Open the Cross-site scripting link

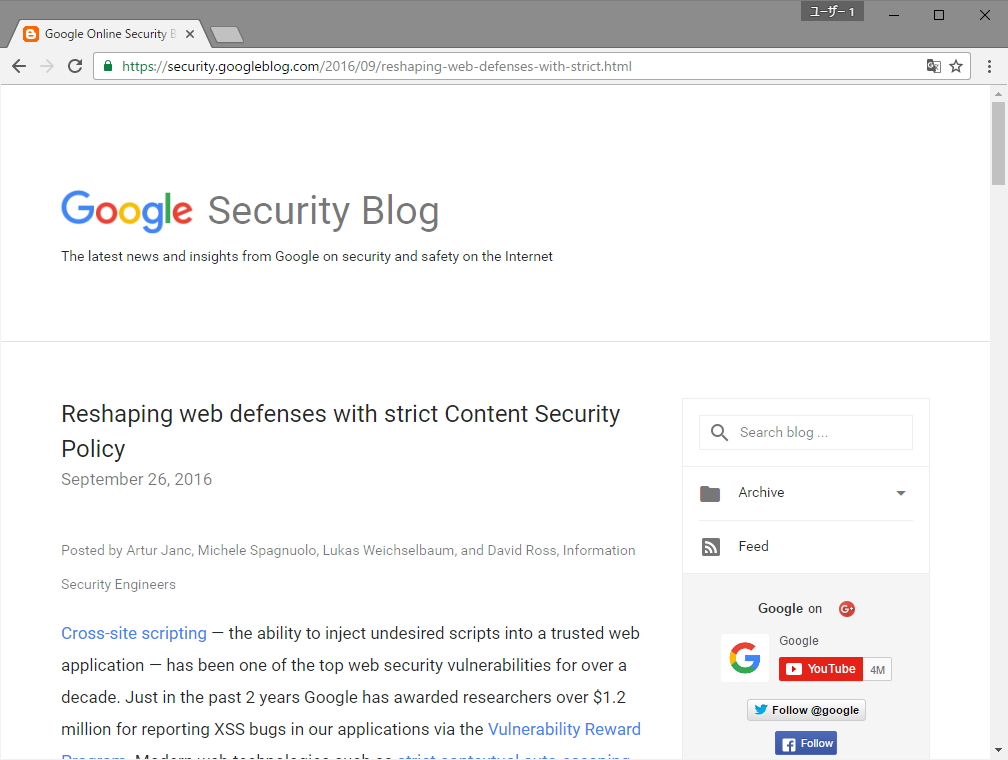(x=134, y=633)
